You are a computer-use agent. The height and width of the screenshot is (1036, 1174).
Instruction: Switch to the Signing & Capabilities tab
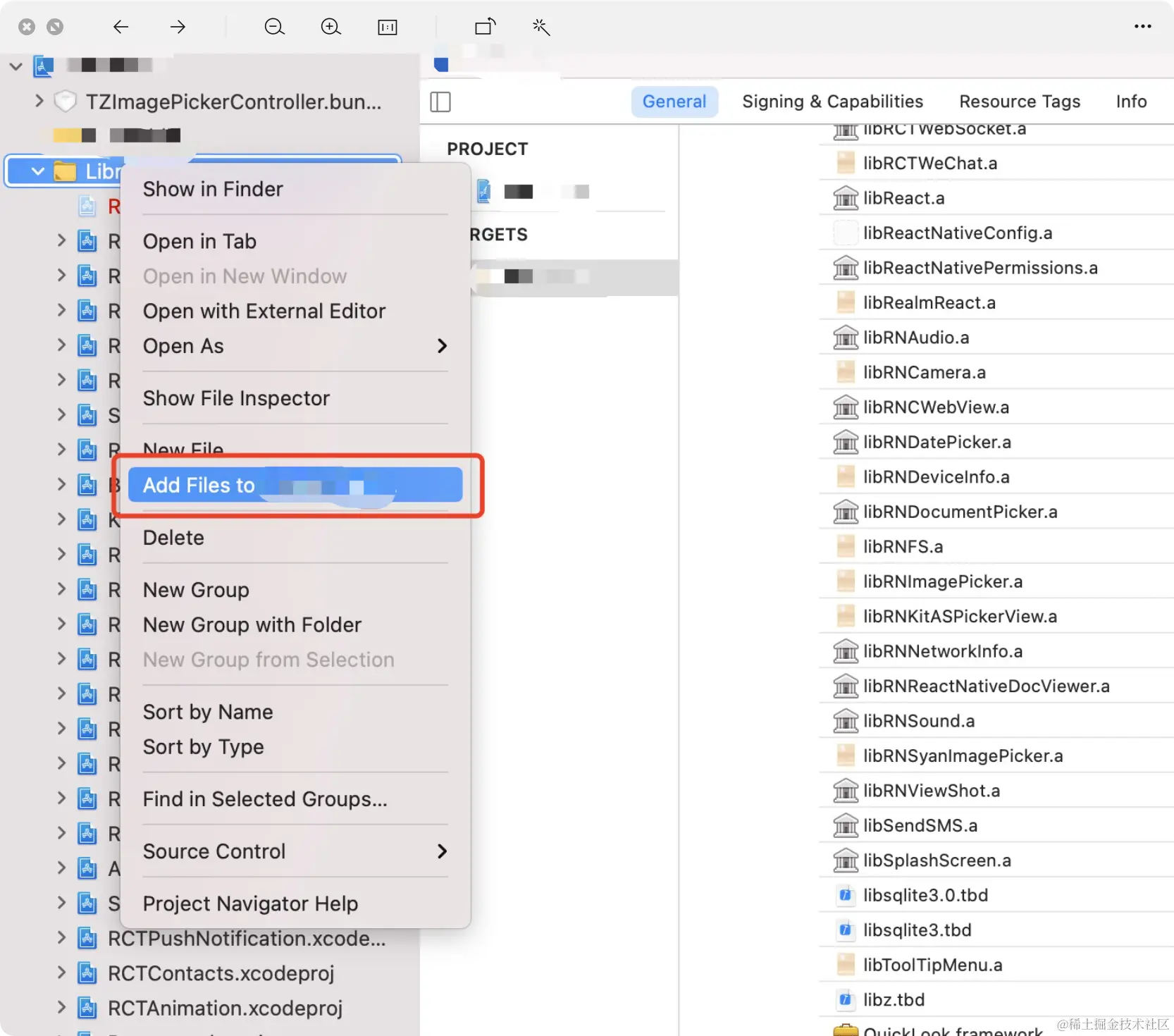832,101
